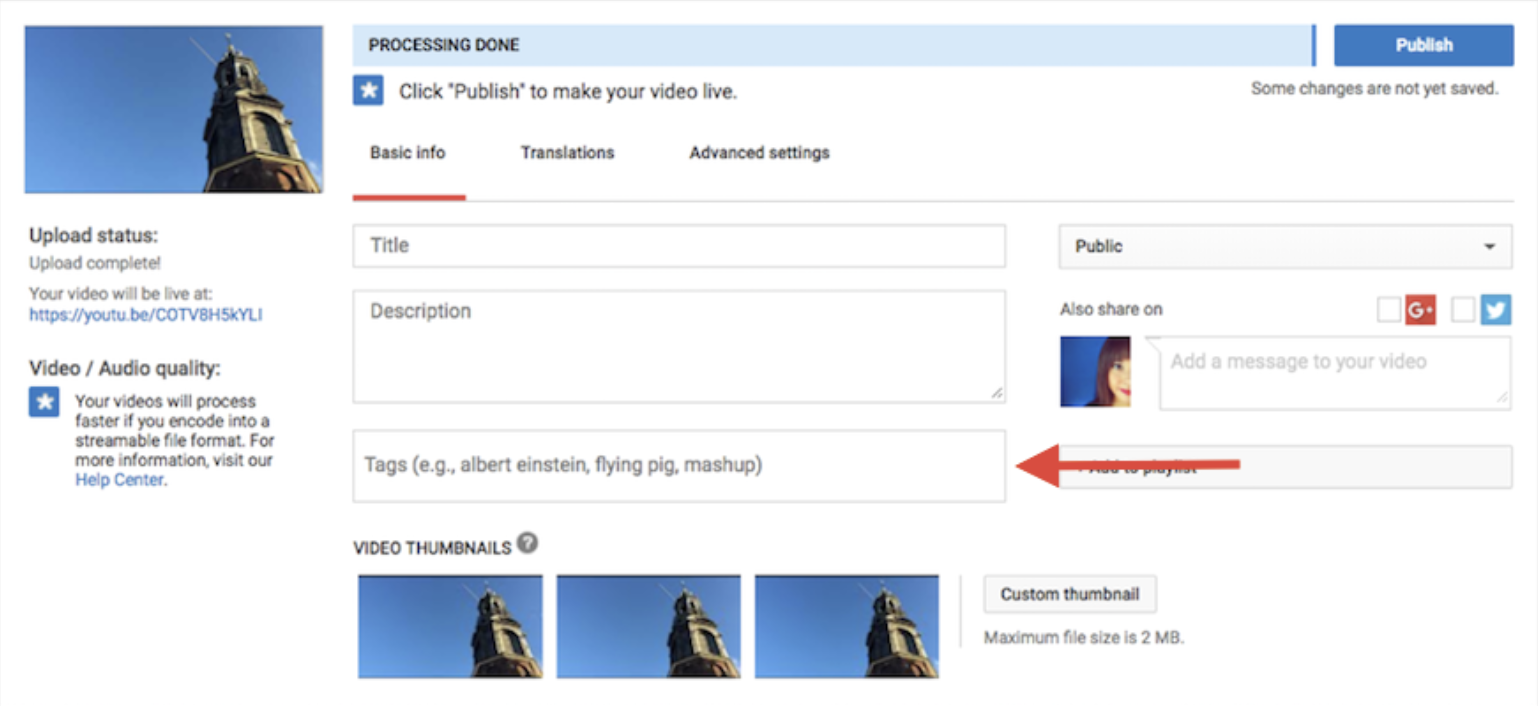Focus the Tags input field
The height and width of the screenshot is (706, 1538).
pos(679,466)
